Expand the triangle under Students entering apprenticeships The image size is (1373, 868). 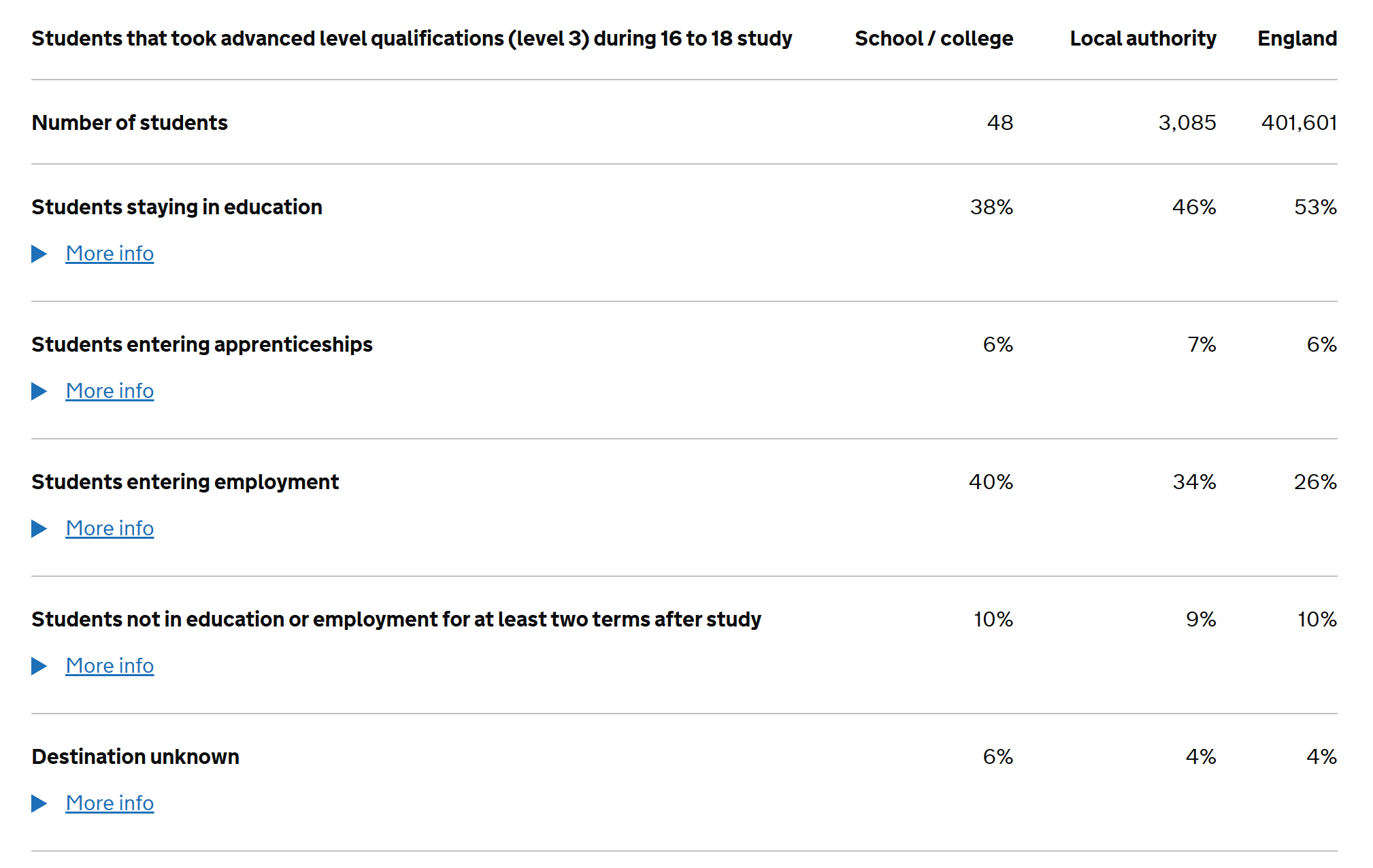(39, 391)
